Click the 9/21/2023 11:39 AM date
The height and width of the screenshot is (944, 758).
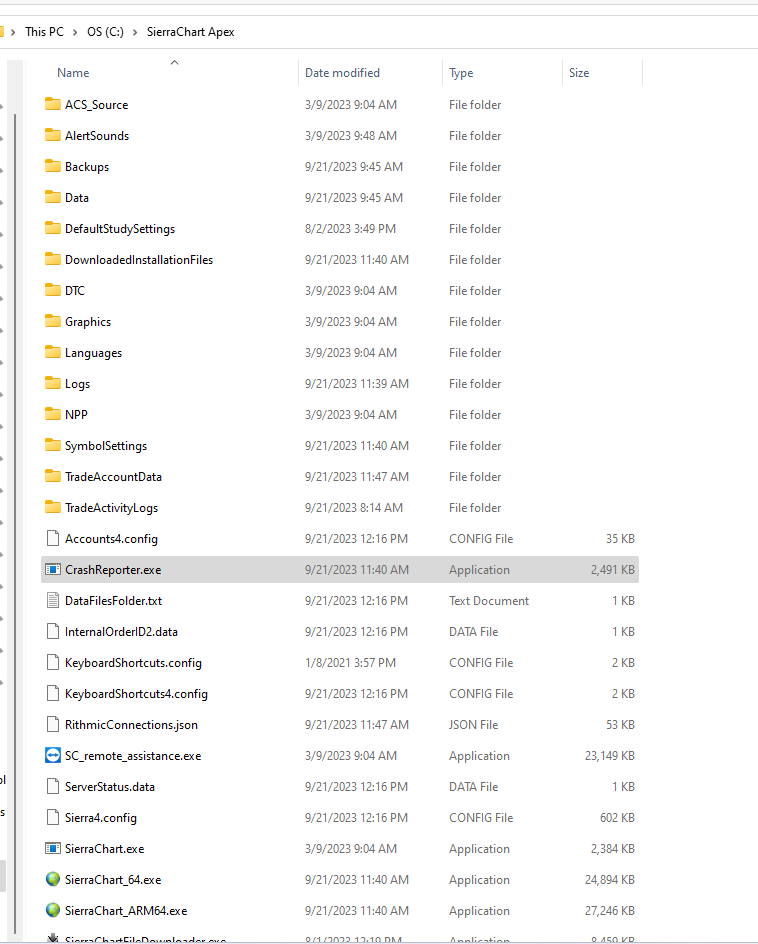(357, 384)
